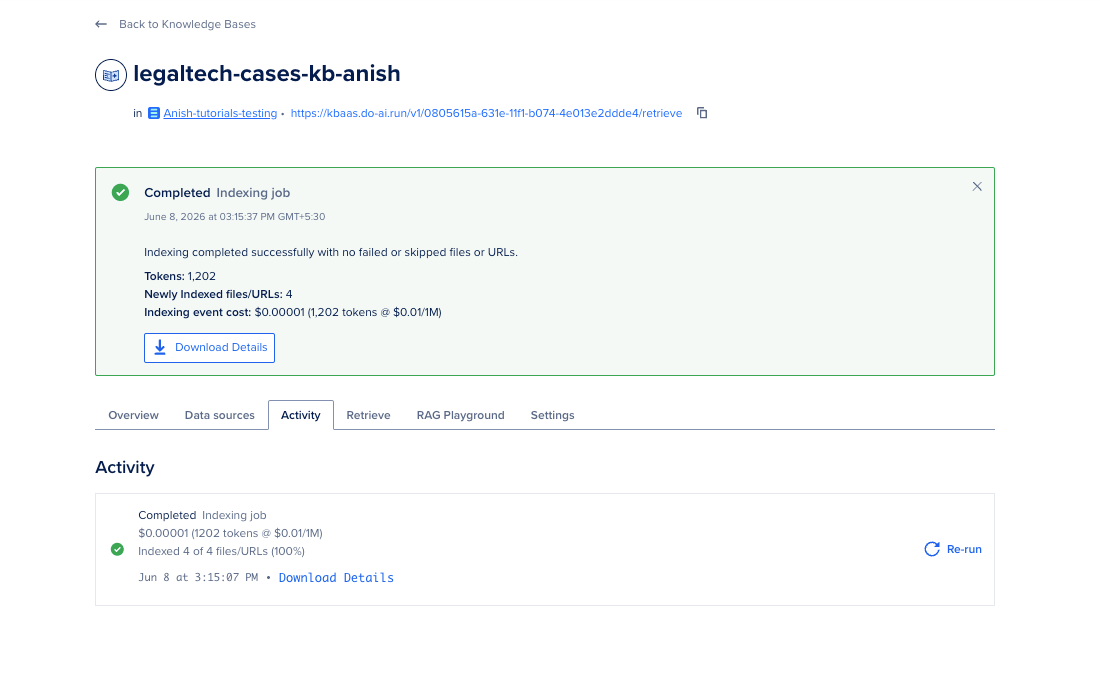
Task: Click Back to Knowledge Bases link
Action: (x=187, y=25)
